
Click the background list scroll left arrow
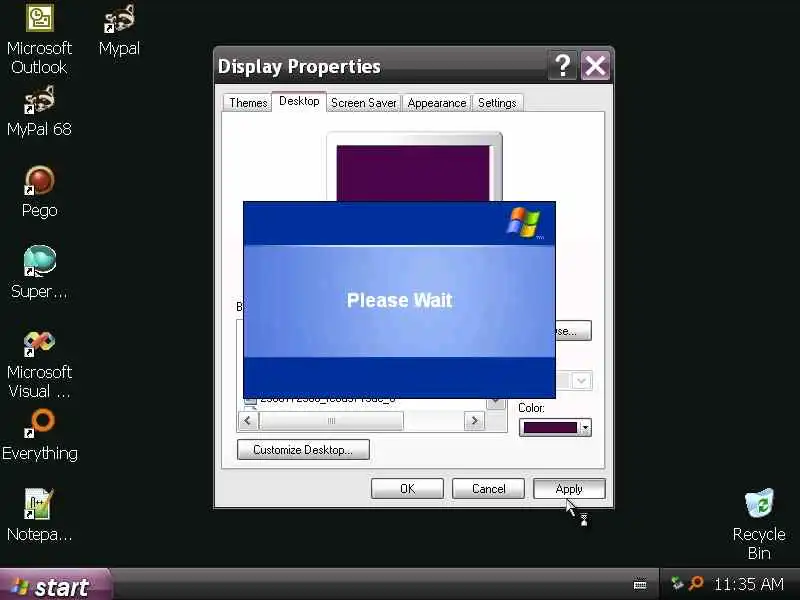pos(248,421)
